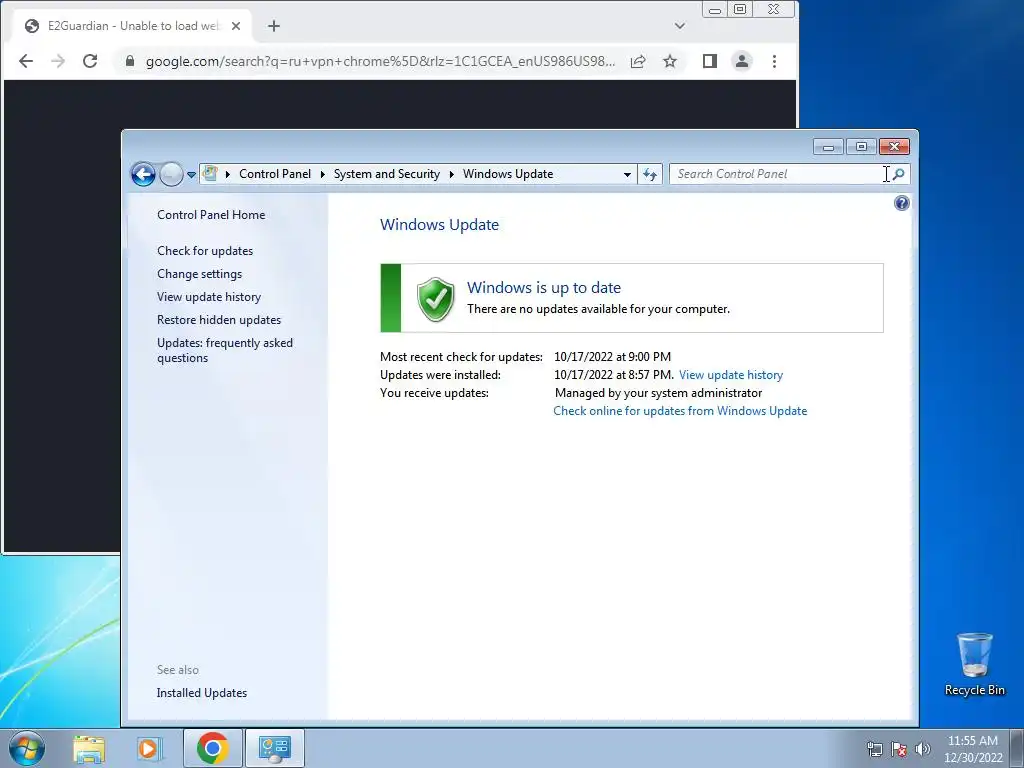1024x768 pixels.
Task: Click Check for updates
Action: (x=205, y=251)
